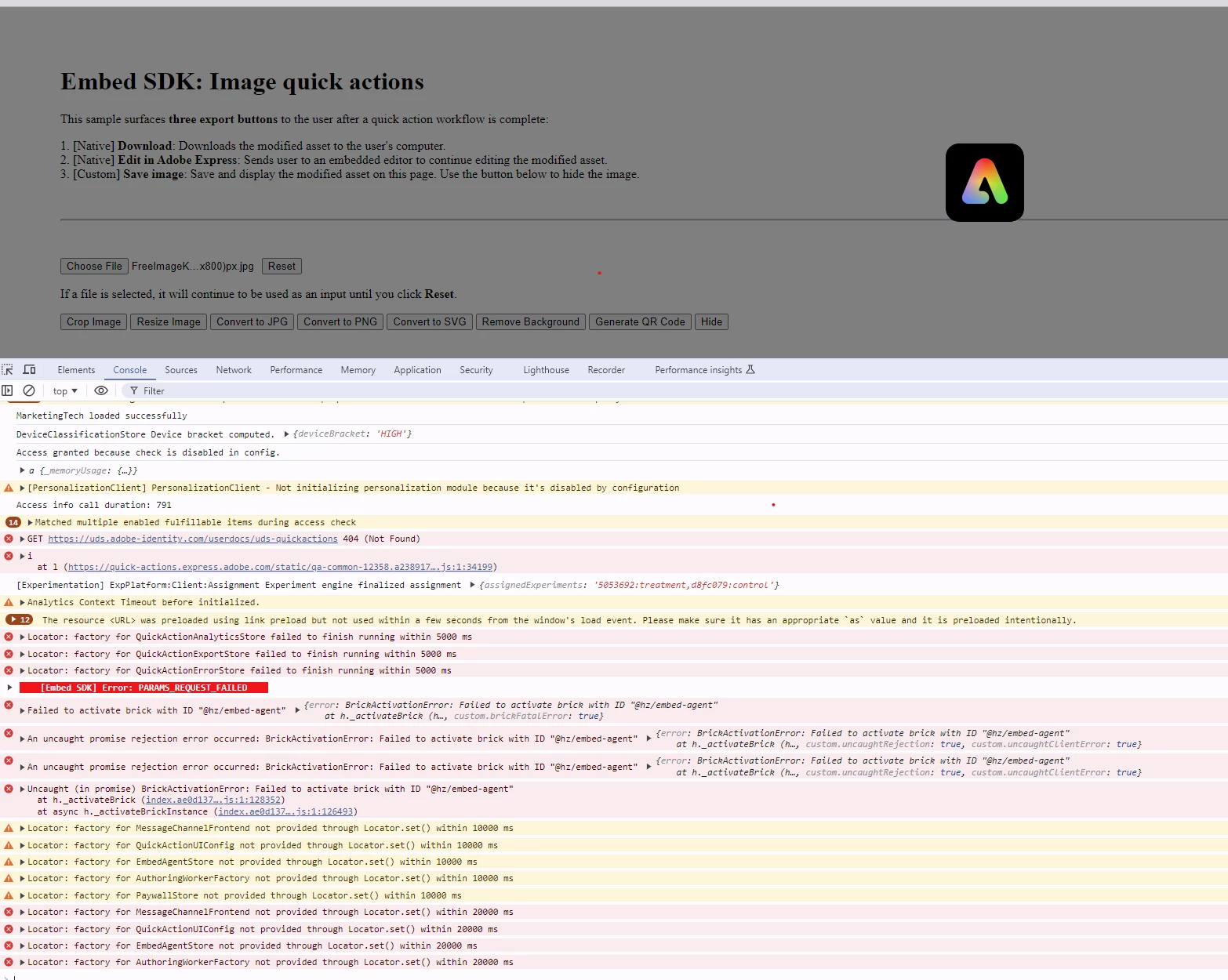Viewport: 1228px width, 980px height.
Task: Click the Remove Background button
Action: coord(531,322)
